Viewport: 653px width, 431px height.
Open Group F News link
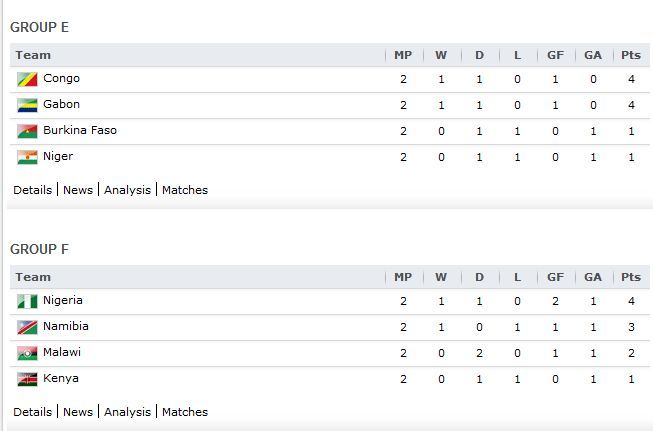78,412
